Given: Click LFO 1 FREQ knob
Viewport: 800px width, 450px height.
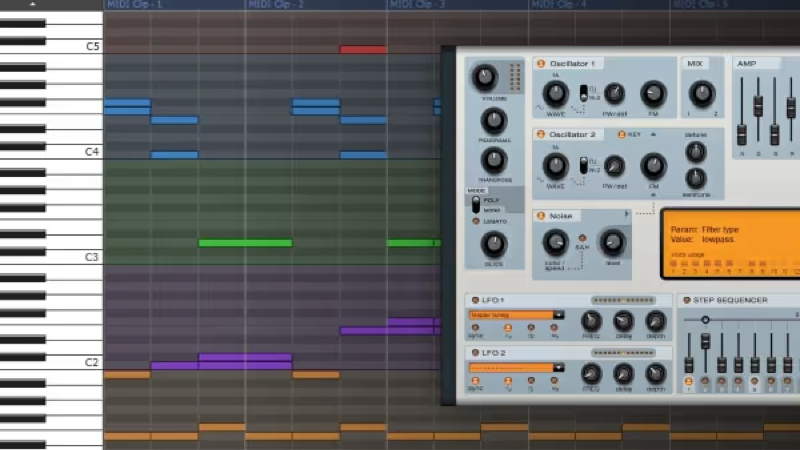Looking at the screenshot, I should pyautogui.click(x=591, y=321).
